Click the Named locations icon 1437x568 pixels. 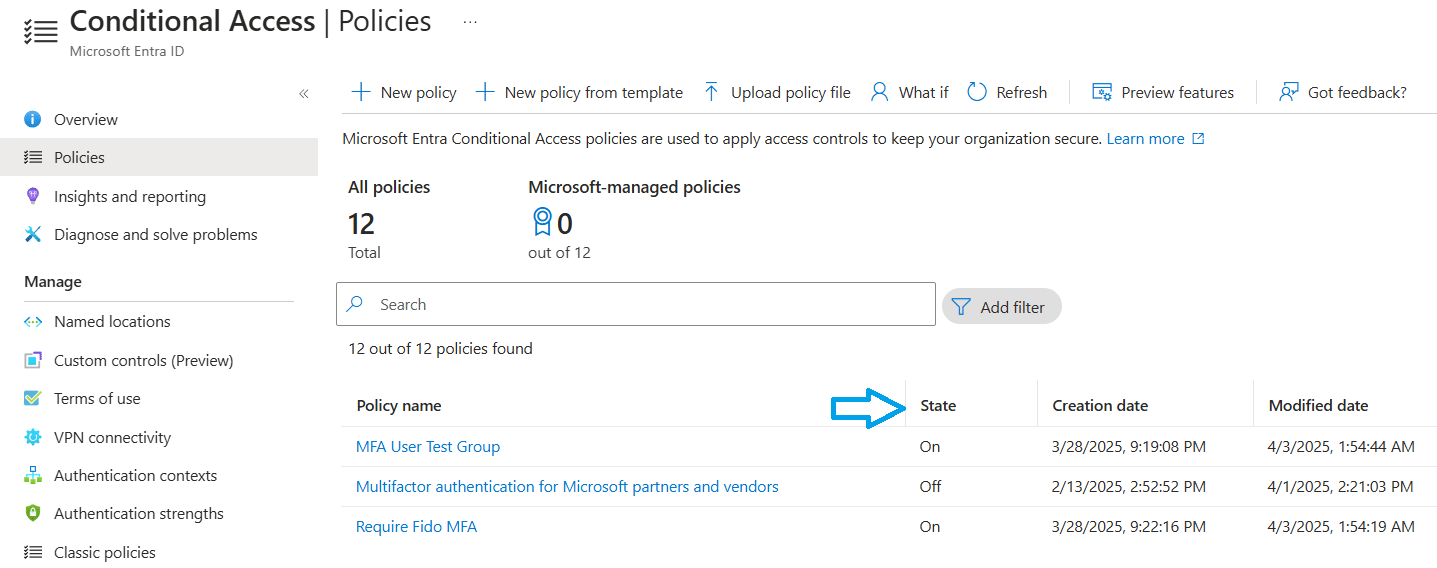click(x=33, y=321)
